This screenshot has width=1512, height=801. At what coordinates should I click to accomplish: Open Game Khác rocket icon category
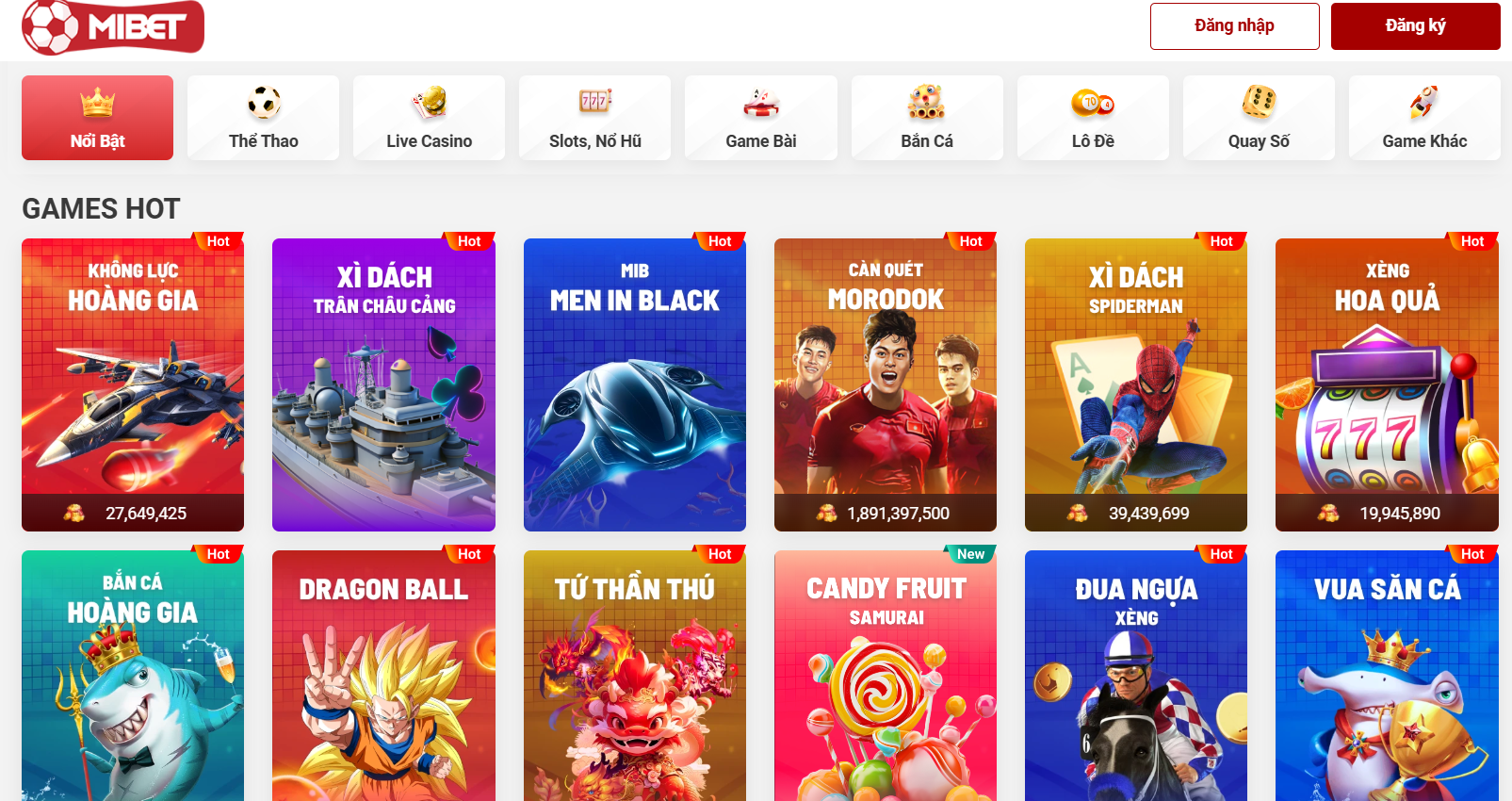click(1424, 118)
